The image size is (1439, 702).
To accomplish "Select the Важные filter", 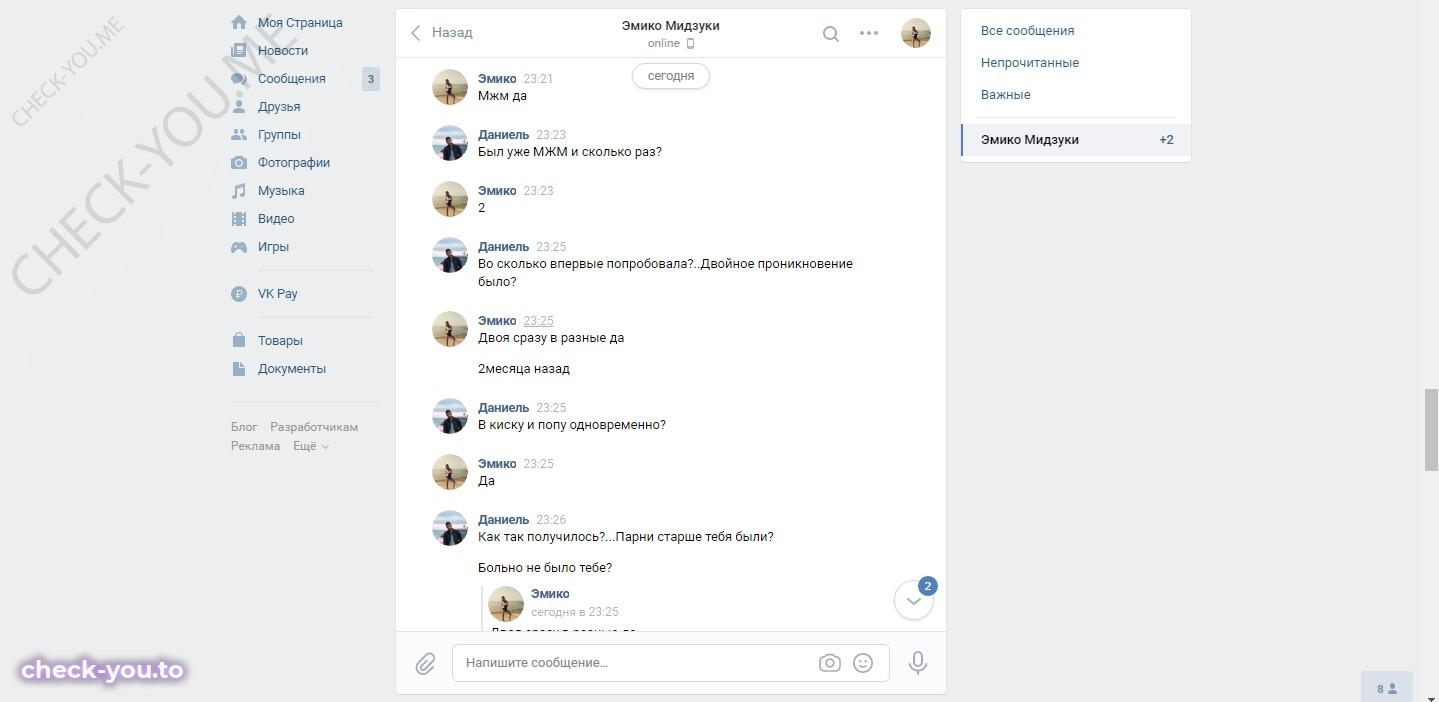I will click(x=1076, y=95).
